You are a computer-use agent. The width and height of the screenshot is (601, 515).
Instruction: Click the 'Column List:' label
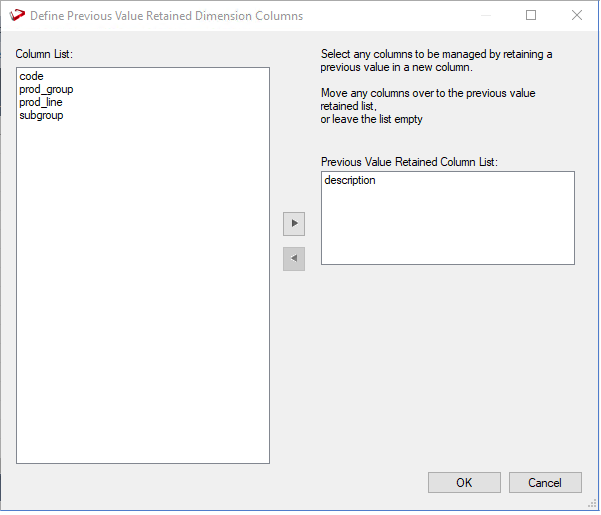pos(44,53)
